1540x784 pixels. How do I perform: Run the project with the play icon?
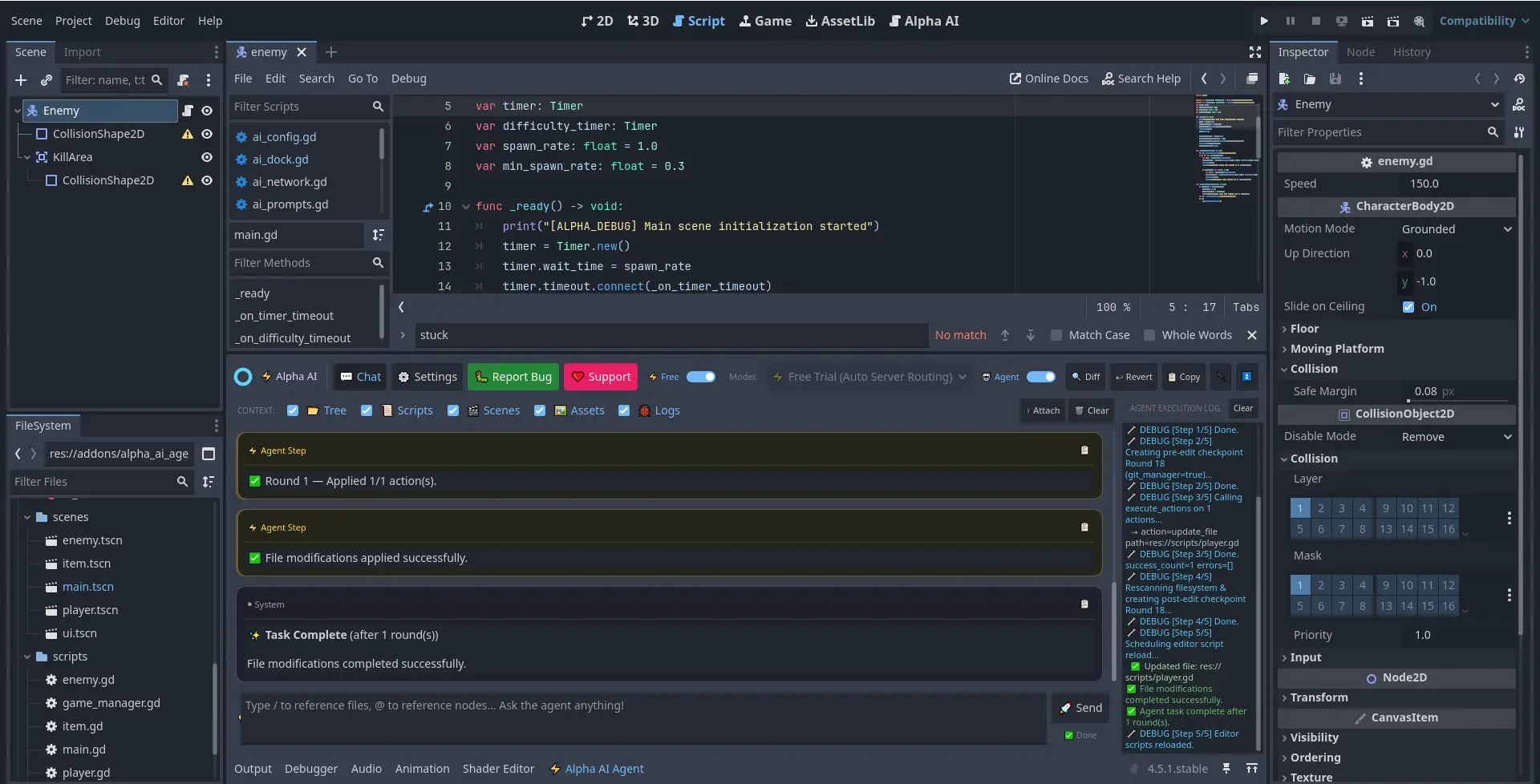point(1264,21)
